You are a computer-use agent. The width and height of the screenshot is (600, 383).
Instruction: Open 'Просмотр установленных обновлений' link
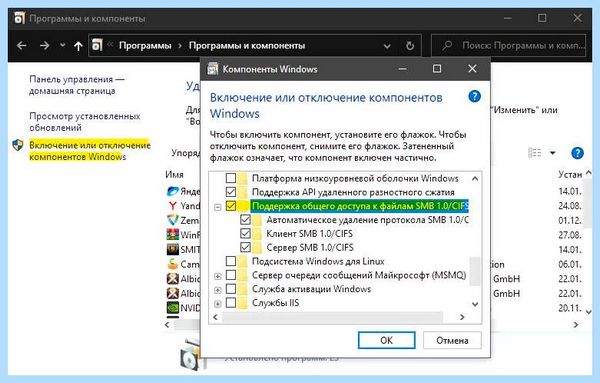click(85, 122)
